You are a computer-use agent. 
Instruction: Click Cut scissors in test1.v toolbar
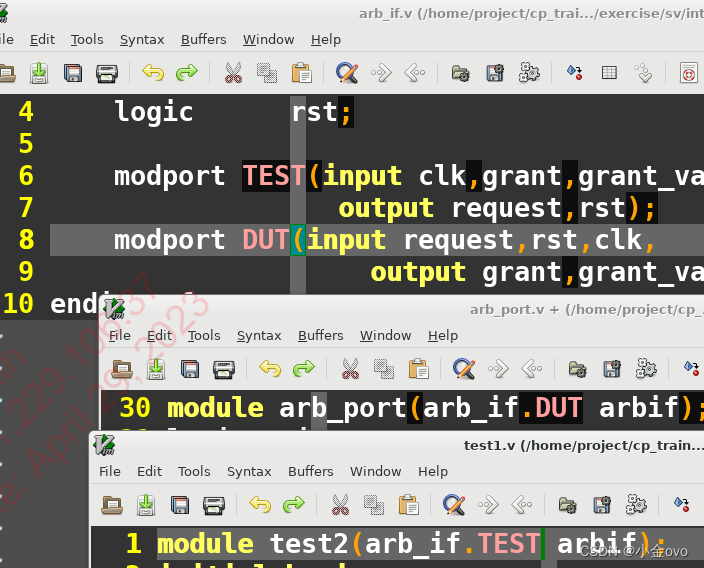(340, 505)
